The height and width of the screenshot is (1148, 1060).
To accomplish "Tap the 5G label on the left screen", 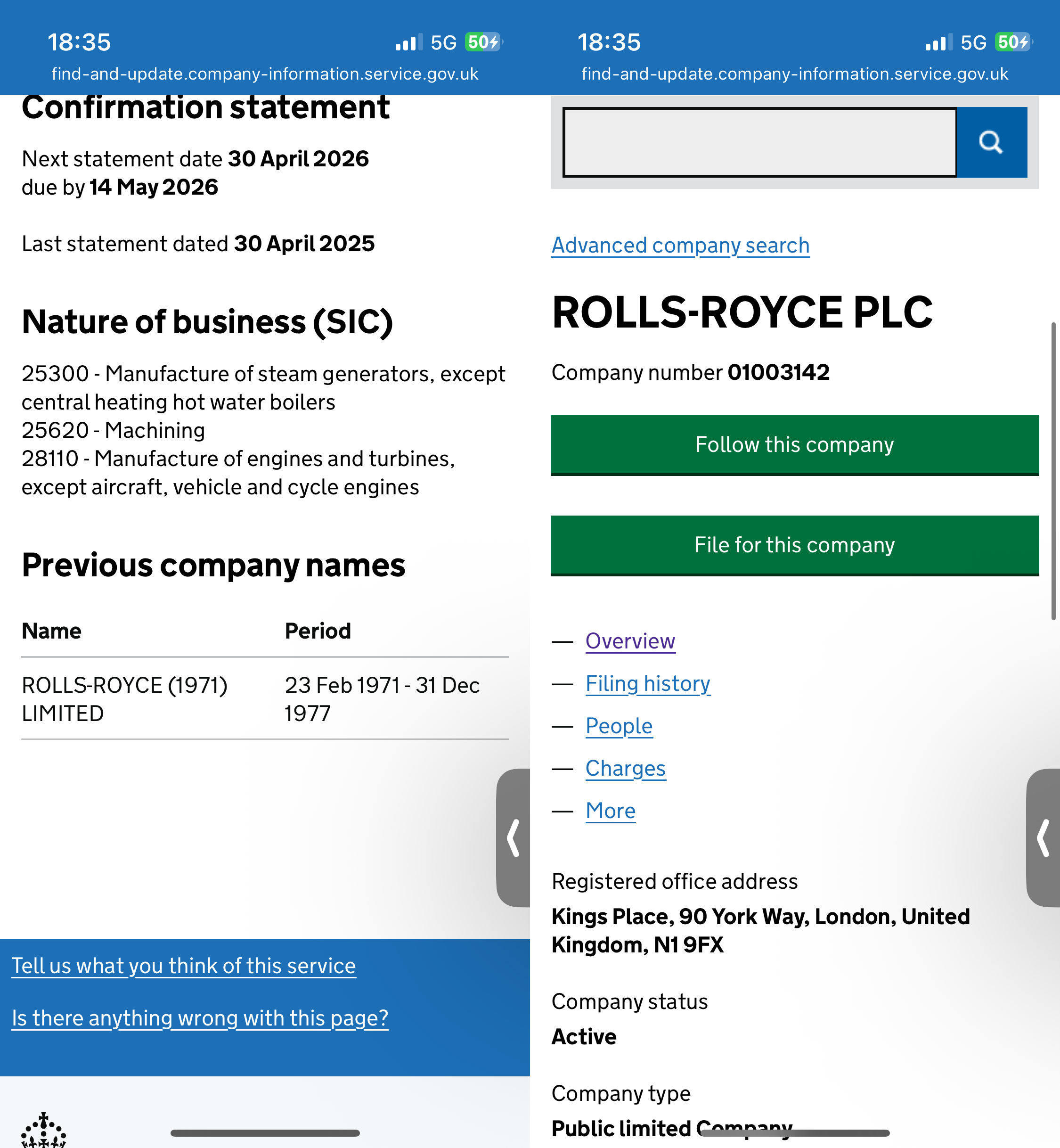I will tap(444, 42).
